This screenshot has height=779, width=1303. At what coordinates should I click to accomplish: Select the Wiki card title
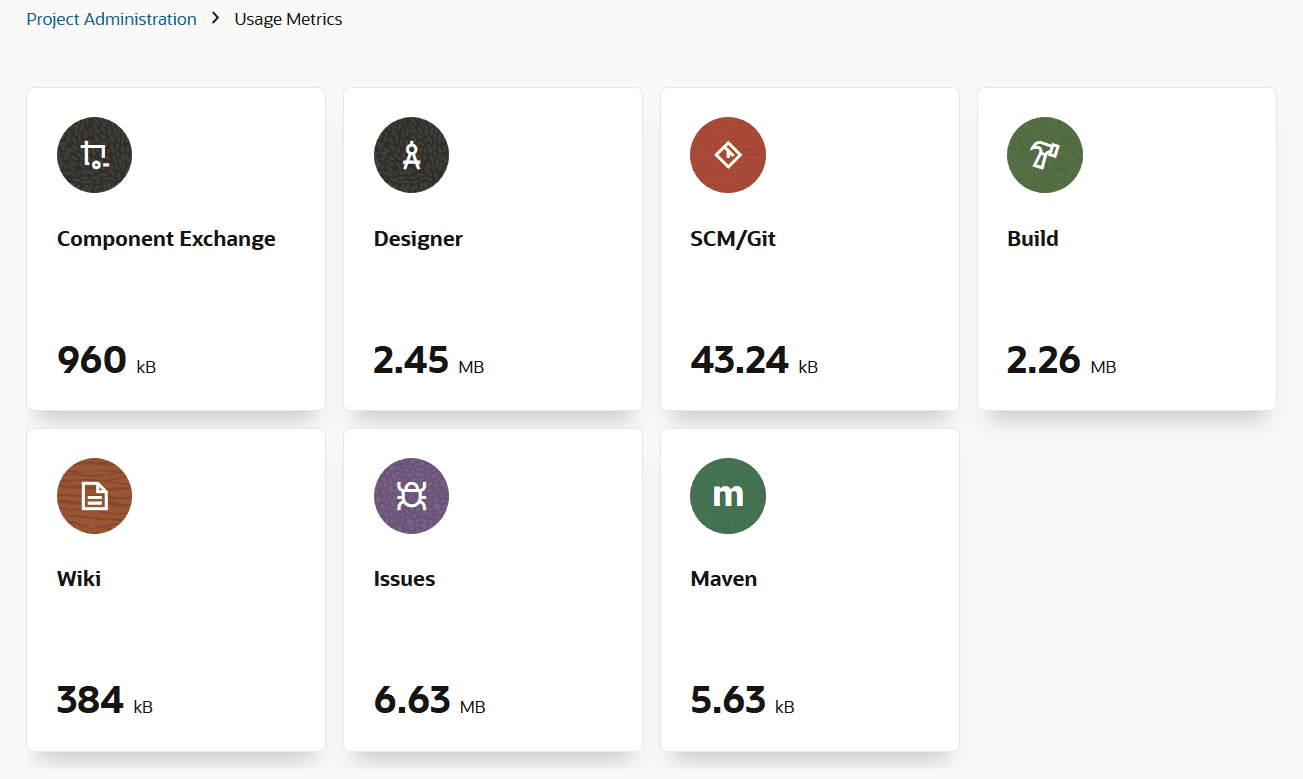point(79,579)
